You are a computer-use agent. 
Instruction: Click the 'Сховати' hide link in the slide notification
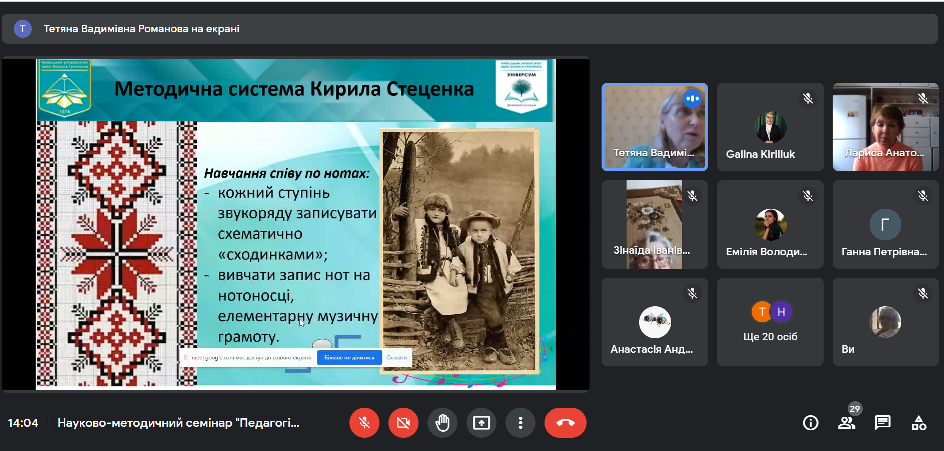coord(397,357)
